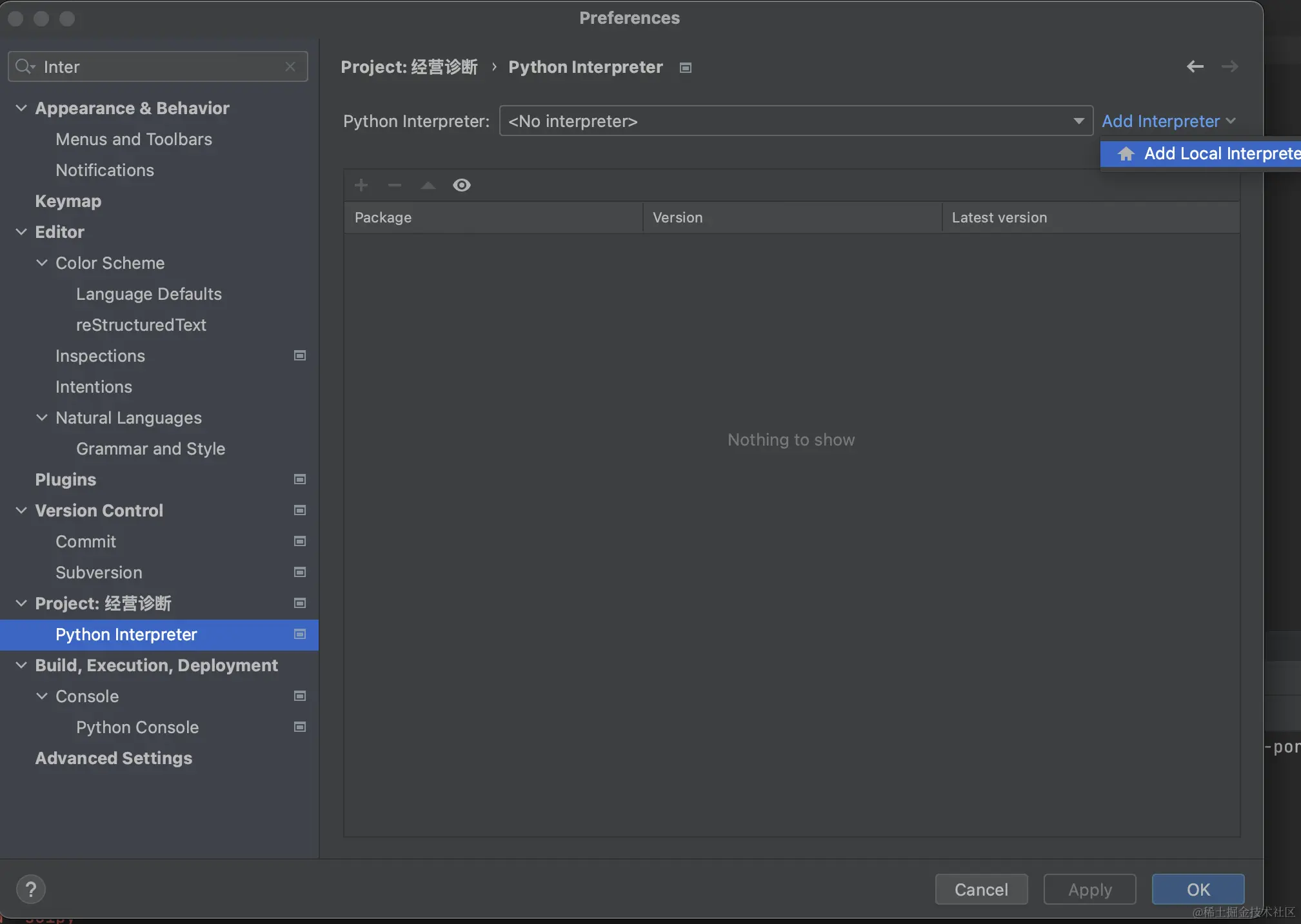The height and width of the screenshot is (924, 1301).
Task: Open Python Console settings
Action: pos(137,727)
